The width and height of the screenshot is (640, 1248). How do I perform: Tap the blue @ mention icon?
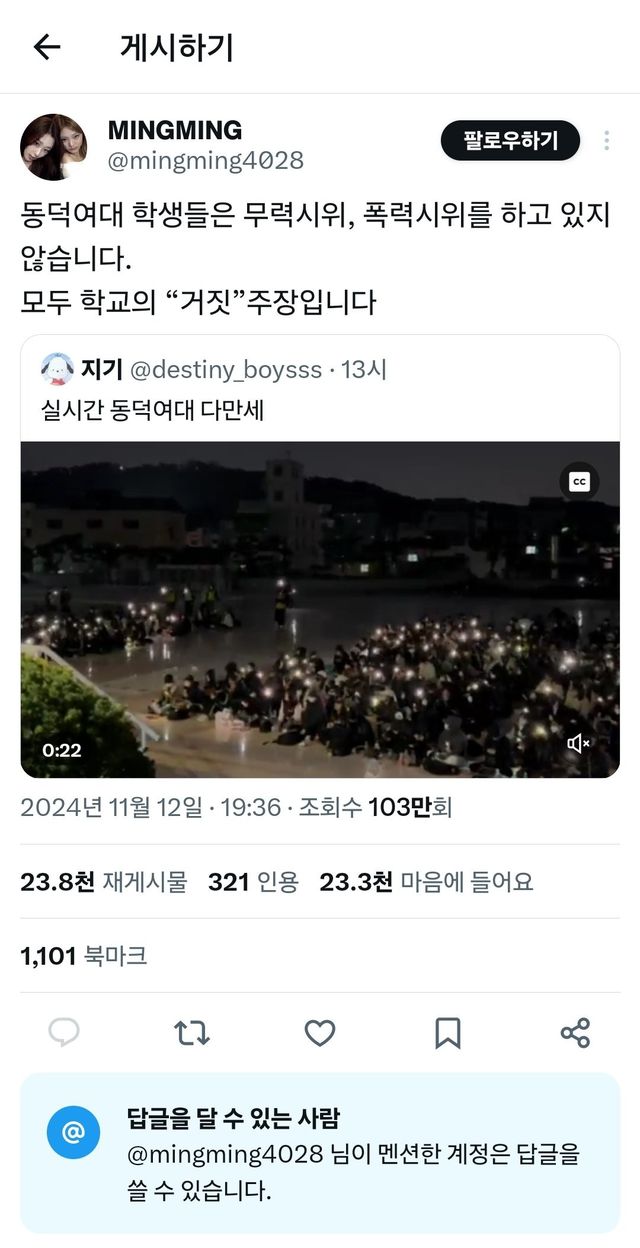click(73, 1133)
